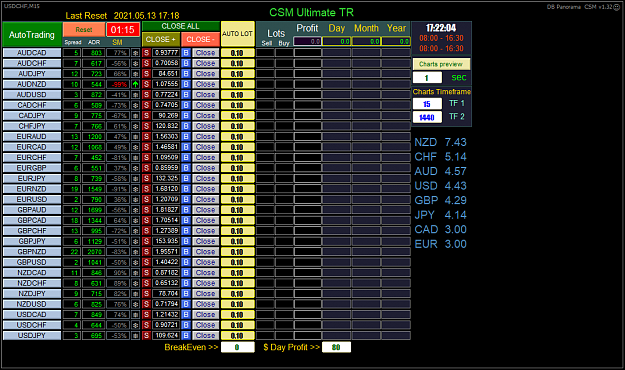Click the CLOSE + button
Screen dimensions: 625x370
[161, 39]
